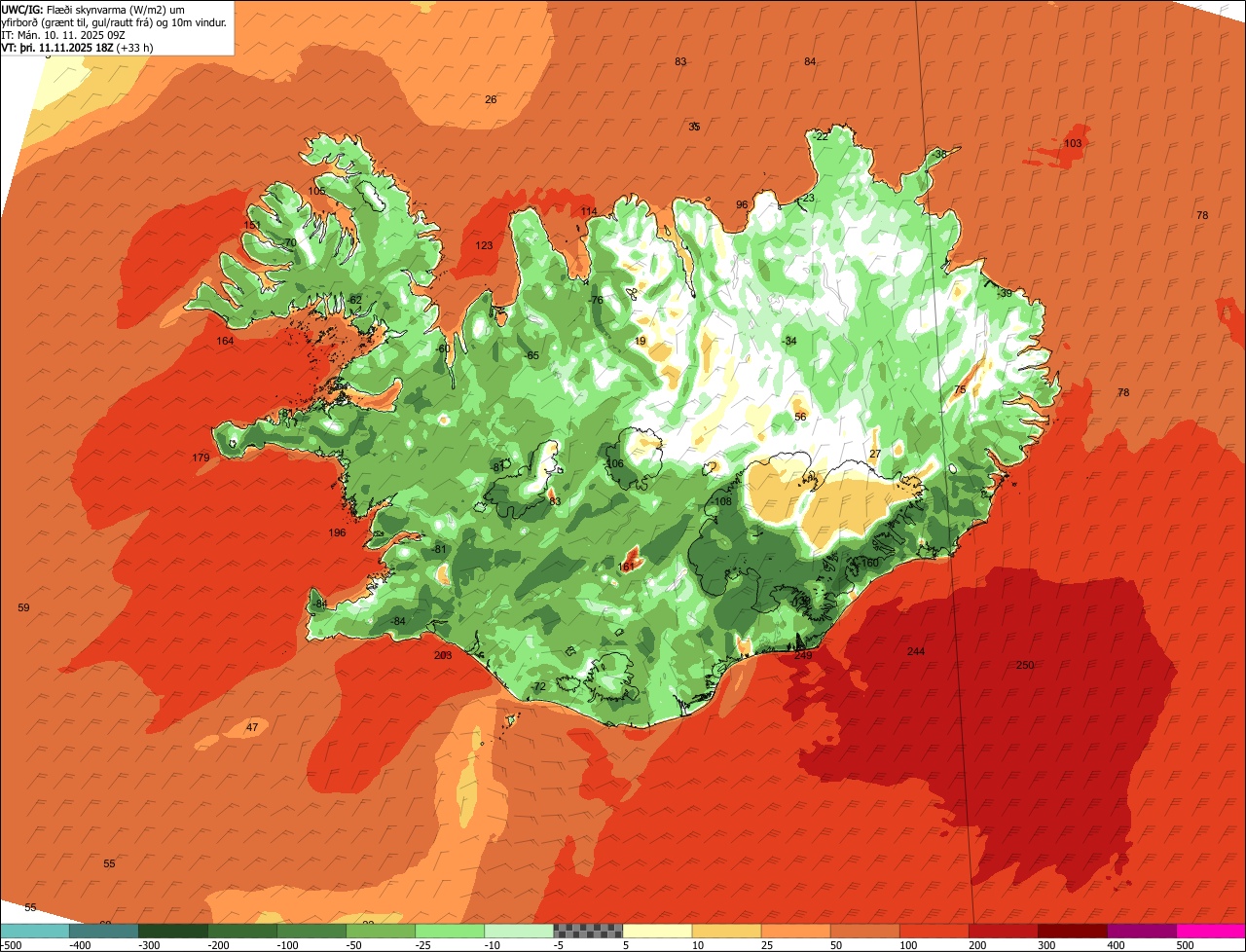Click the map value 26 north of the Westfjords
1246x952 pixels.
click(x=491, y=99)
